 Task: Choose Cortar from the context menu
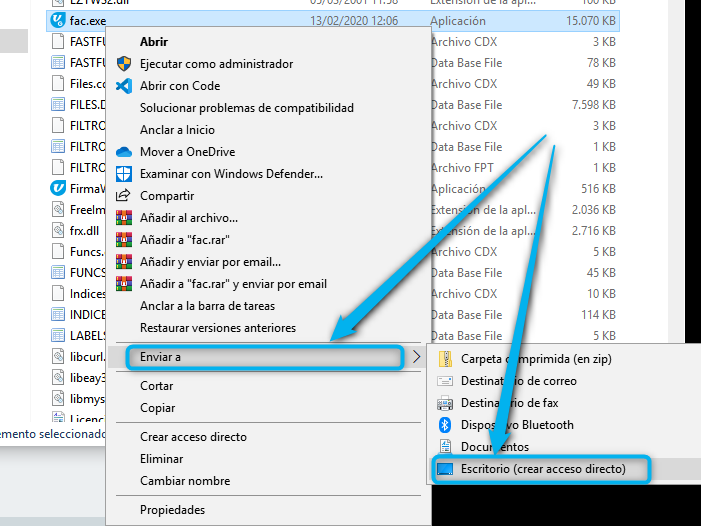click(x=156, y=386)
